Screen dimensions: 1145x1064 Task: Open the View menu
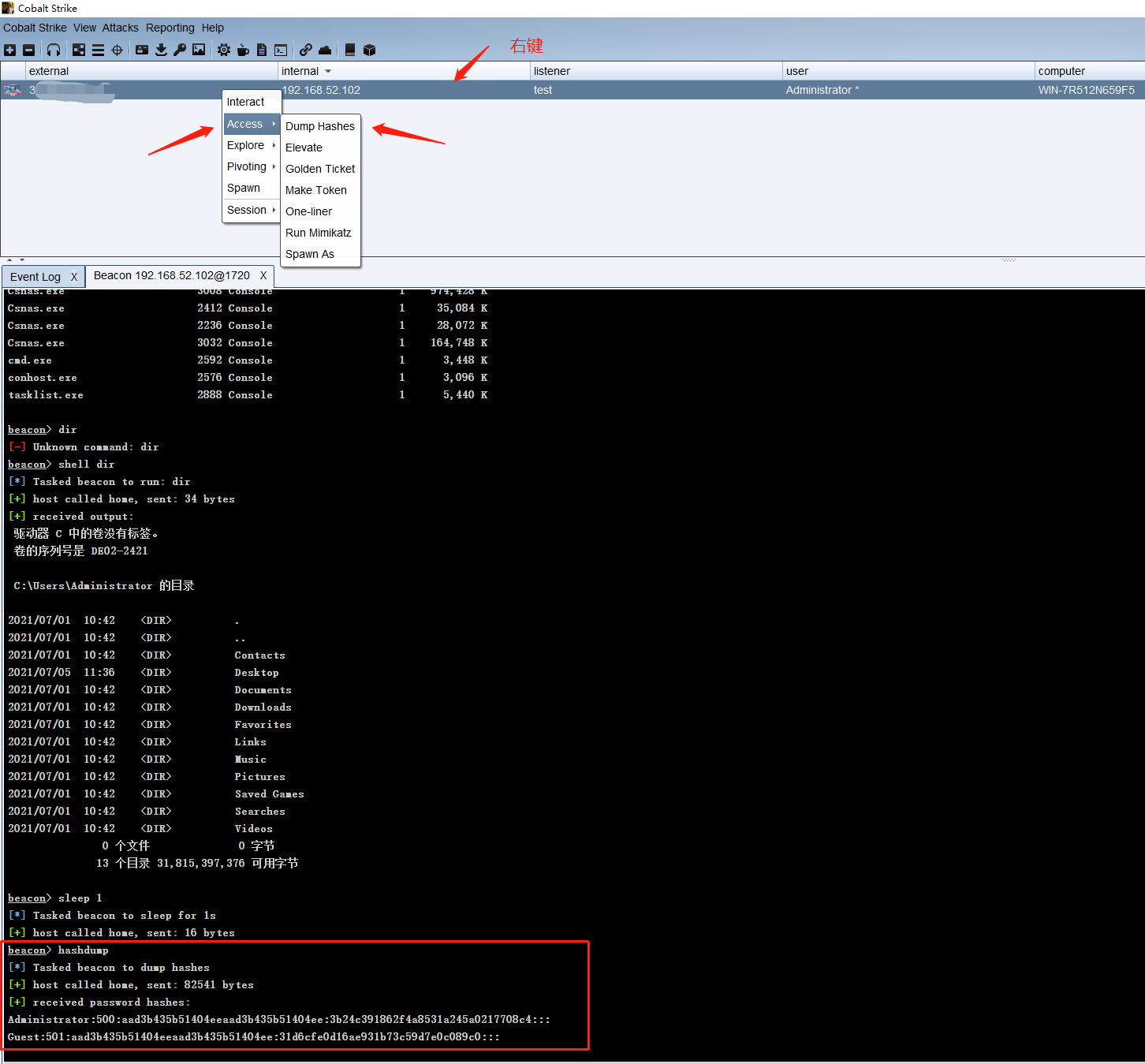tap(84, 28)
